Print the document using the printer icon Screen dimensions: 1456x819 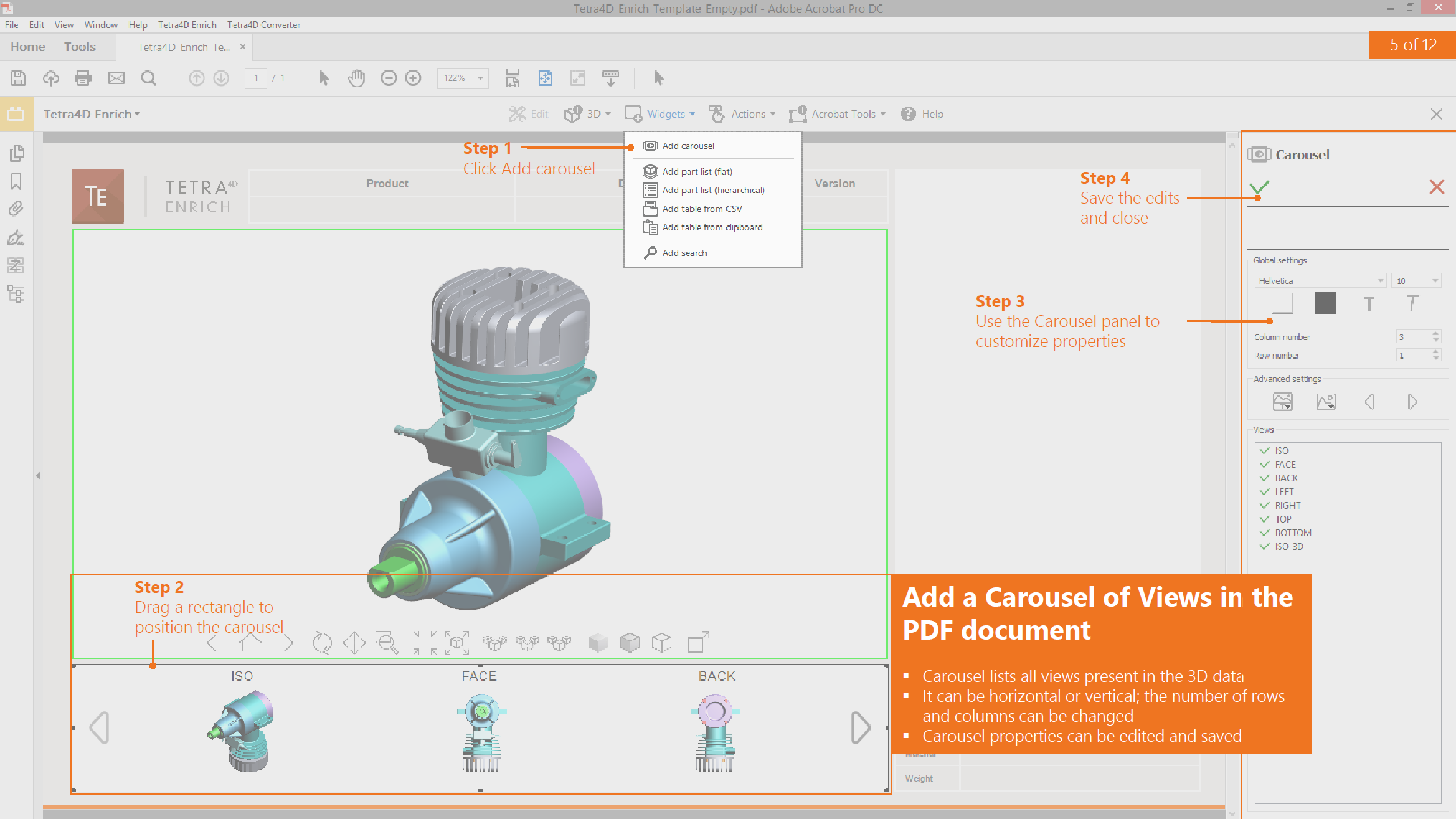(x=83, y=78)
